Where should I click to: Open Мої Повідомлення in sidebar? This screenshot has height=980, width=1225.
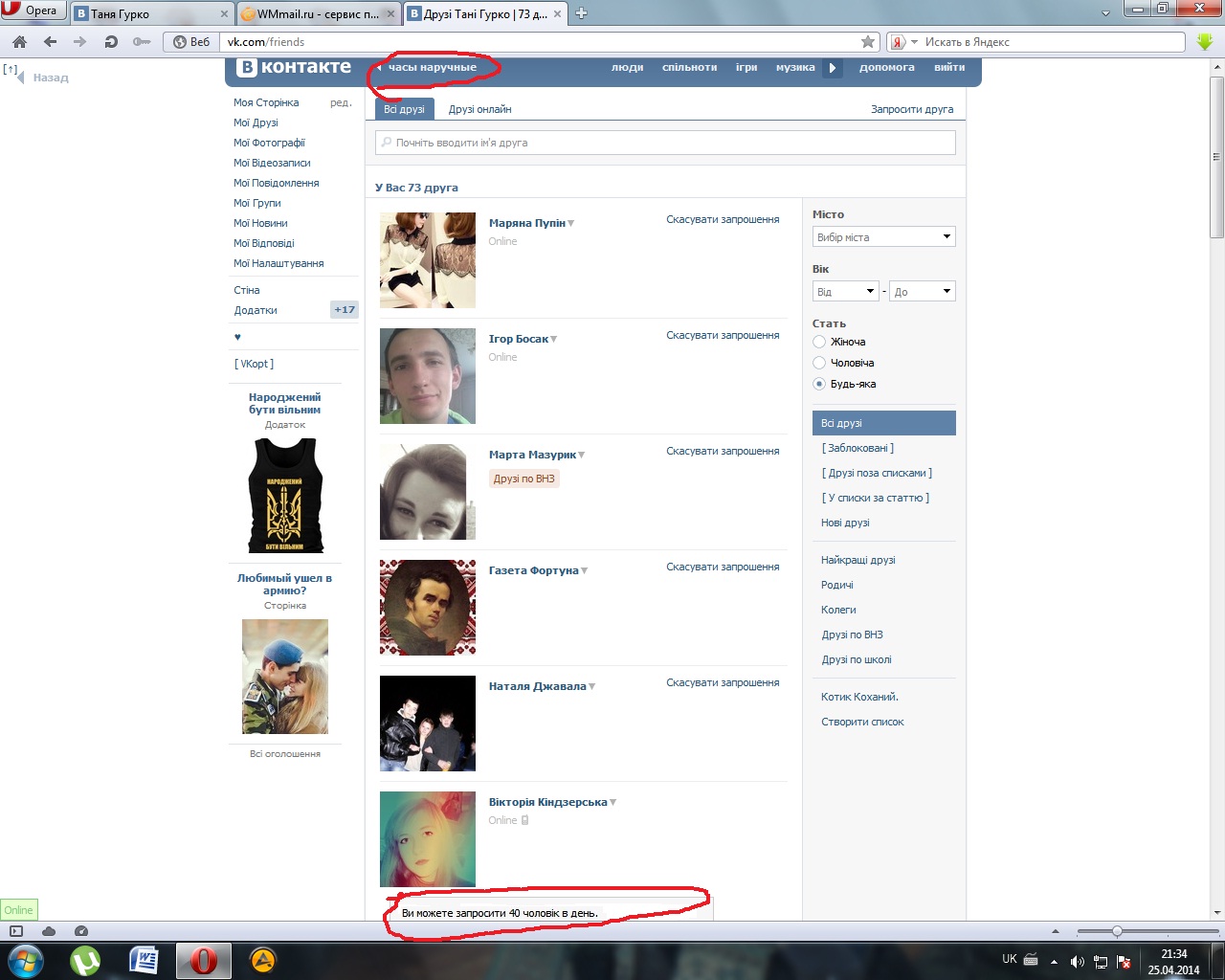[x=277, y=183]
